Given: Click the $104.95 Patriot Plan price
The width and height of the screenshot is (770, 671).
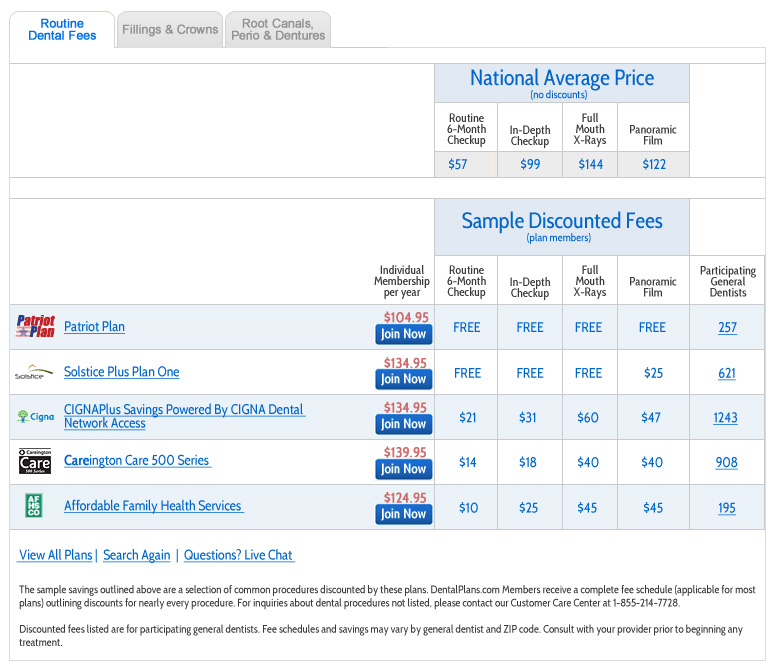Looking at the screenshot, I should [x=406, y=317].
